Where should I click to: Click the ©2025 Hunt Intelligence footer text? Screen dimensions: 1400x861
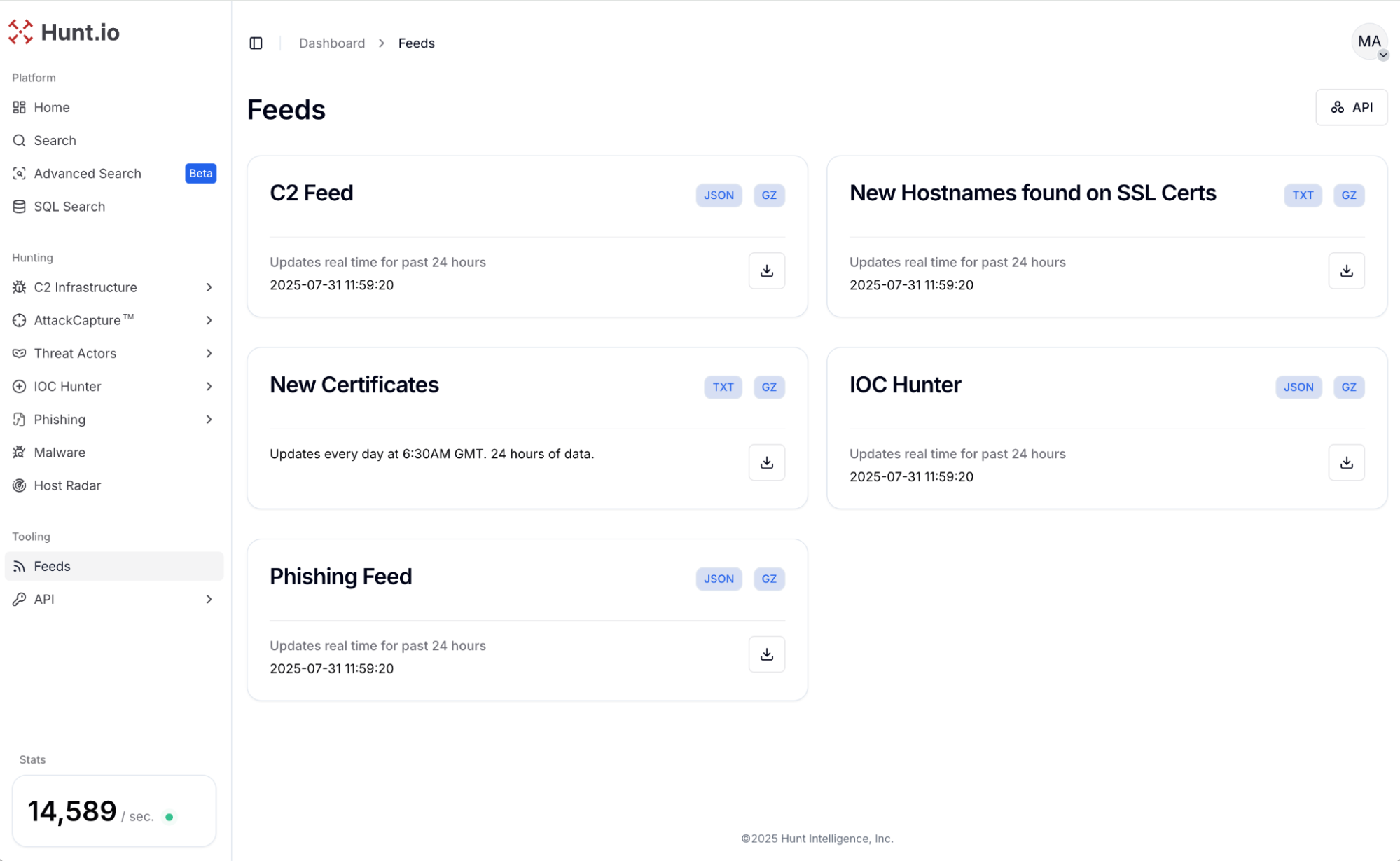click(x=817, y=839)
